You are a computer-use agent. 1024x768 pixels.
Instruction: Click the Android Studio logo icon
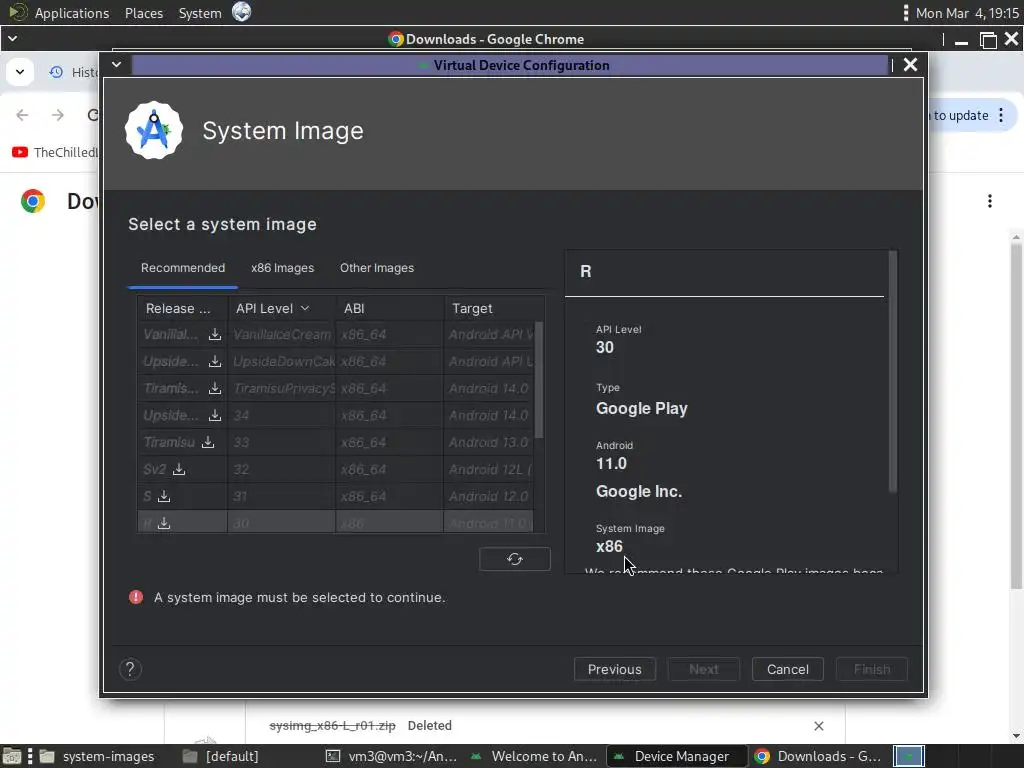153,130
